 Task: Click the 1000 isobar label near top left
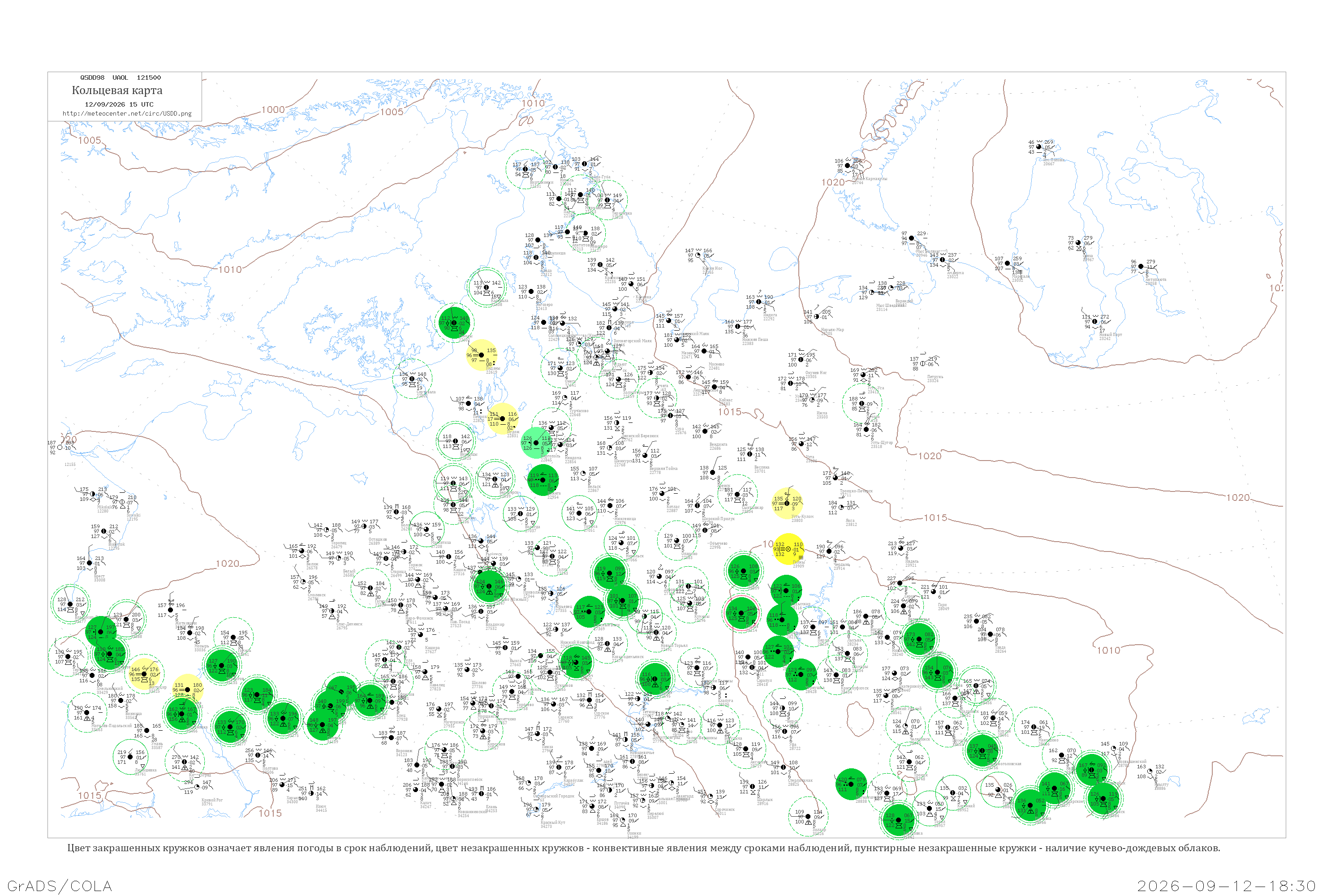[273, 110]
